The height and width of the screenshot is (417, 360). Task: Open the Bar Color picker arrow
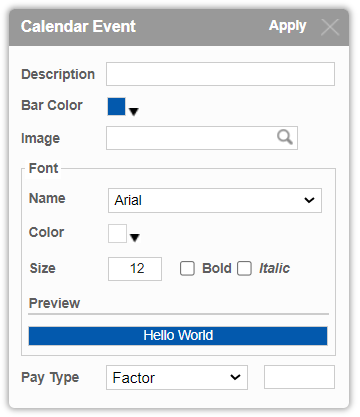134,112
